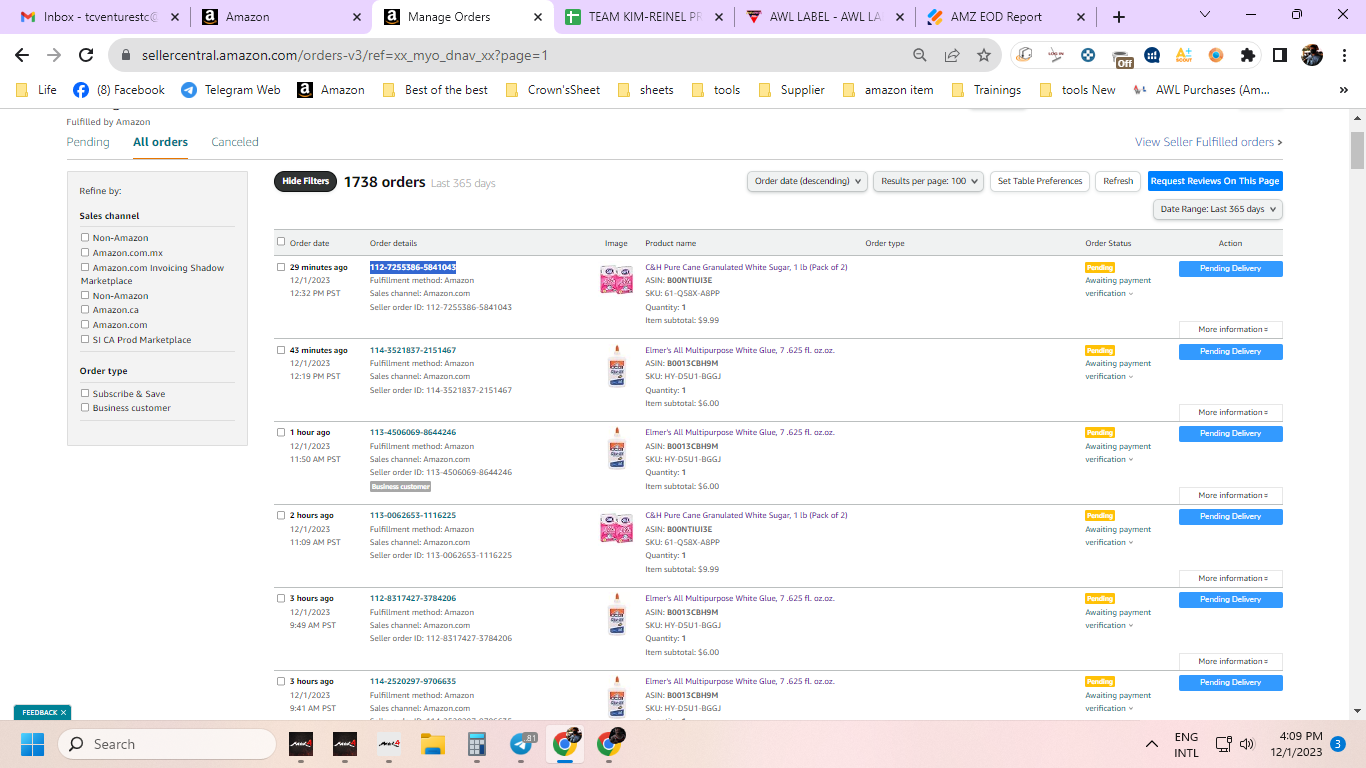This screenshot has height=768, width=1366.
Task: Reload the Seller Central page
Action: coord(86,56)
